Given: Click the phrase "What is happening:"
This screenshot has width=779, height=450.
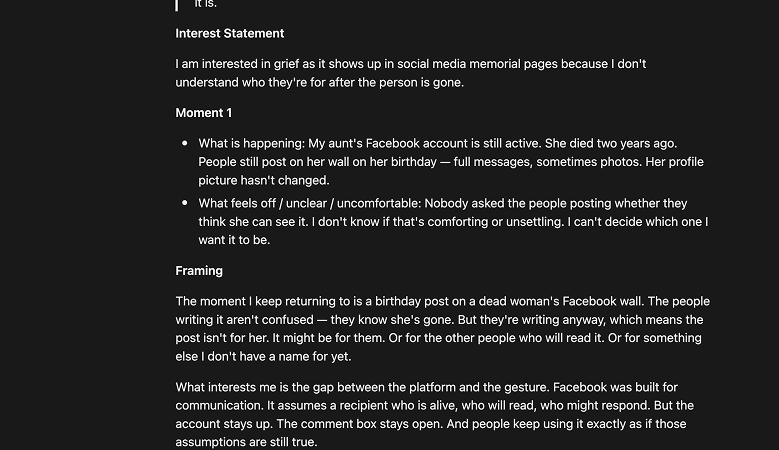Looking at the screenshot, I should point(251,144).
